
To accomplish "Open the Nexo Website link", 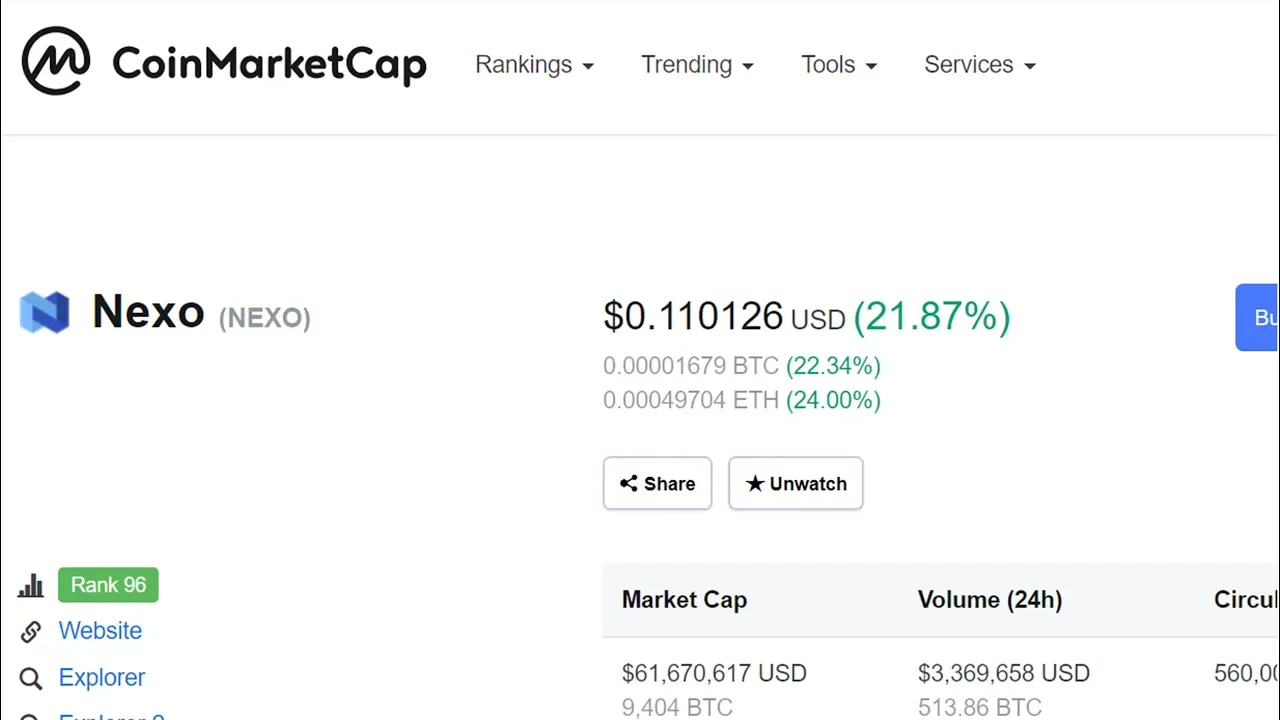I will pos(100,631).
